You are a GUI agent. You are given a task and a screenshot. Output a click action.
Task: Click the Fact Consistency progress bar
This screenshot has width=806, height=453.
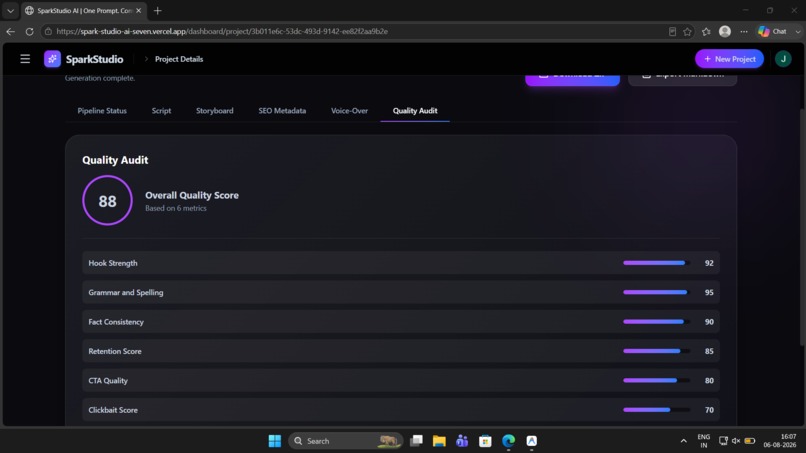pos(656,321)
